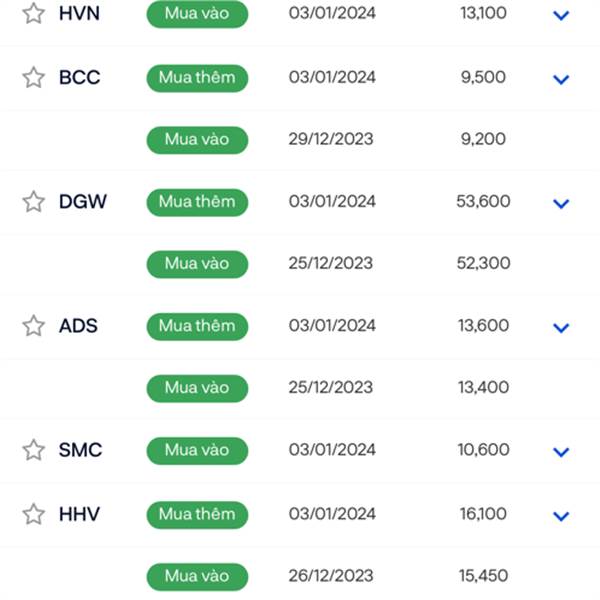The image size is (600, 600).
Task: Select BCC 'Mua thêm' recommendation badge
Action: (197, 78)
